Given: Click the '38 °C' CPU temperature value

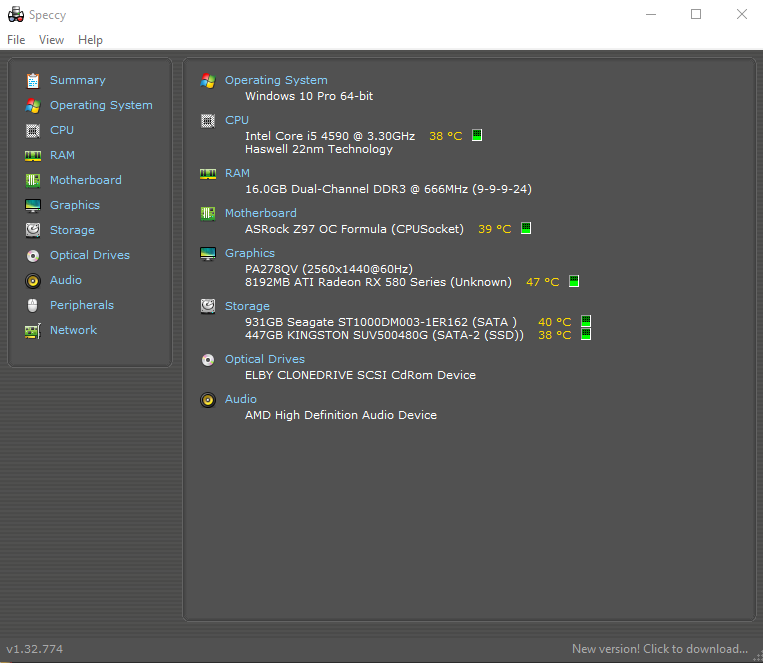Looking at the screenshot, I should tap(445, 136).
